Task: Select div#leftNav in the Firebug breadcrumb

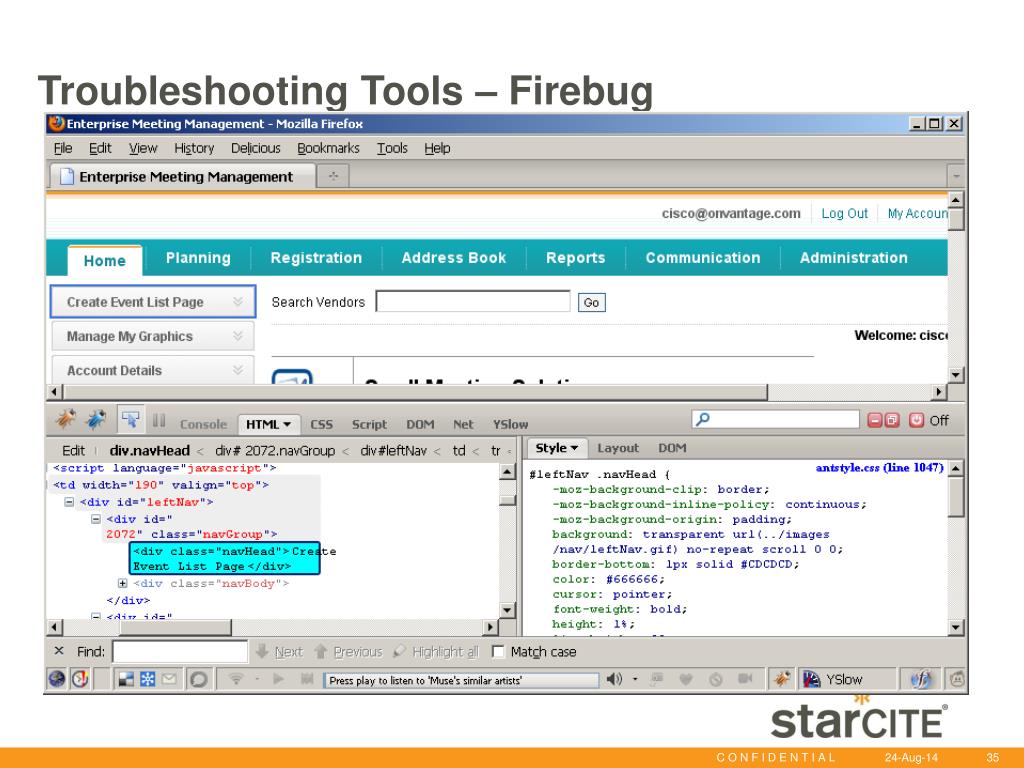Action: [394, 451]
